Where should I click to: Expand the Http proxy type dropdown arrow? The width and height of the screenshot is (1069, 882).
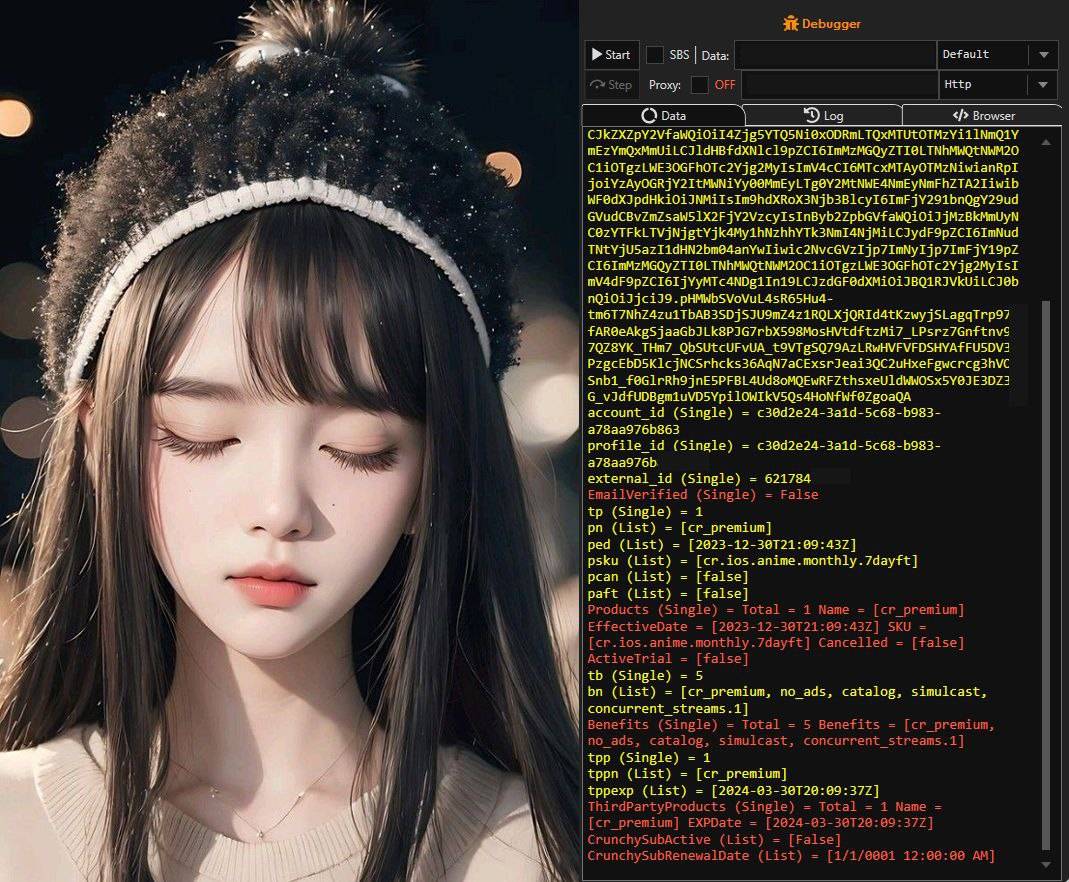(x=1043, y=85)
